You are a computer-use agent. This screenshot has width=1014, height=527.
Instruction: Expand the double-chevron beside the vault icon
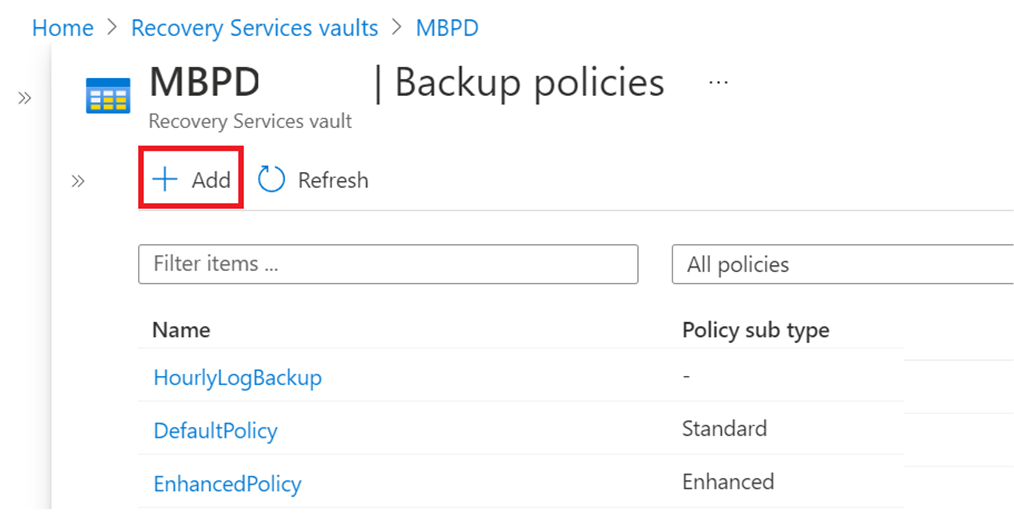pyautogui.click(x=25, y=97)
